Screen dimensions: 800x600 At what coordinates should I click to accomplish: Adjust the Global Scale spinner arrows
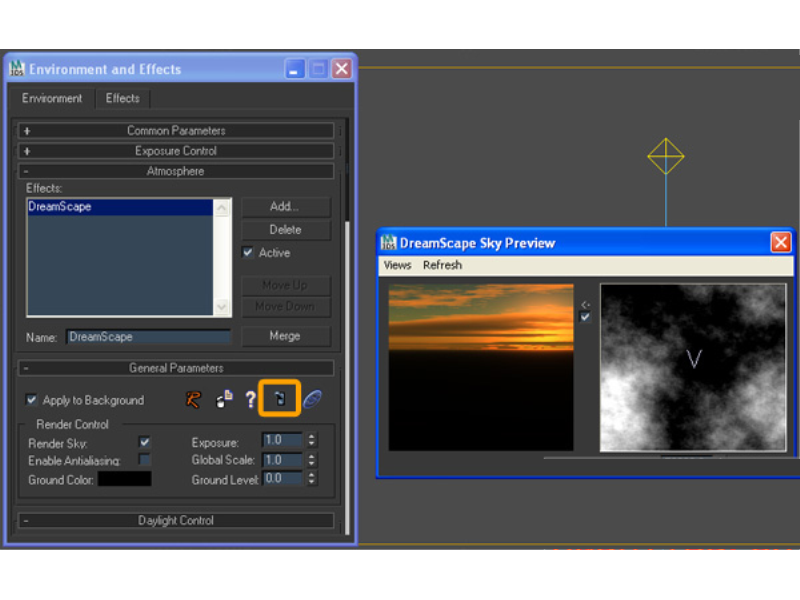click(311, 460)
